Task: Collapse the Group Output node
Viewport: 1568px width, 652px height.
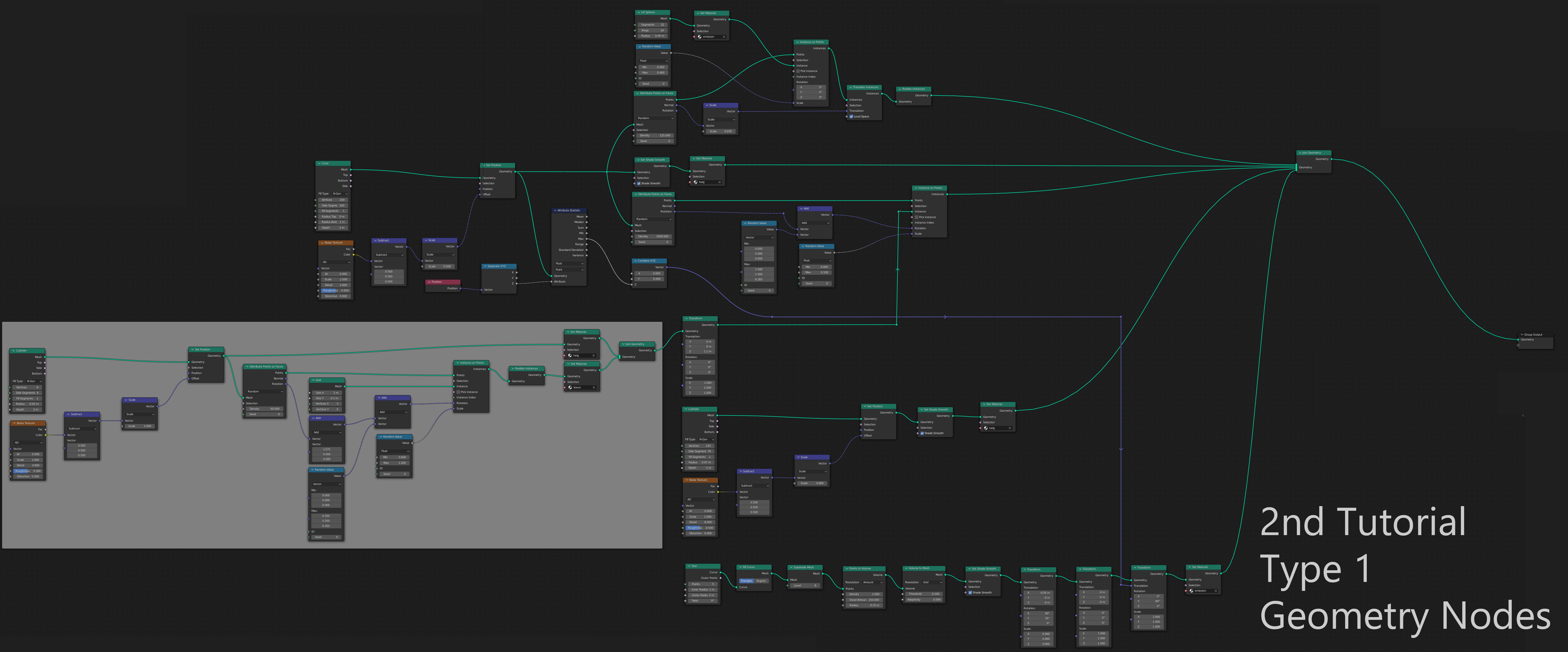Action: [x=1522, y=335]
